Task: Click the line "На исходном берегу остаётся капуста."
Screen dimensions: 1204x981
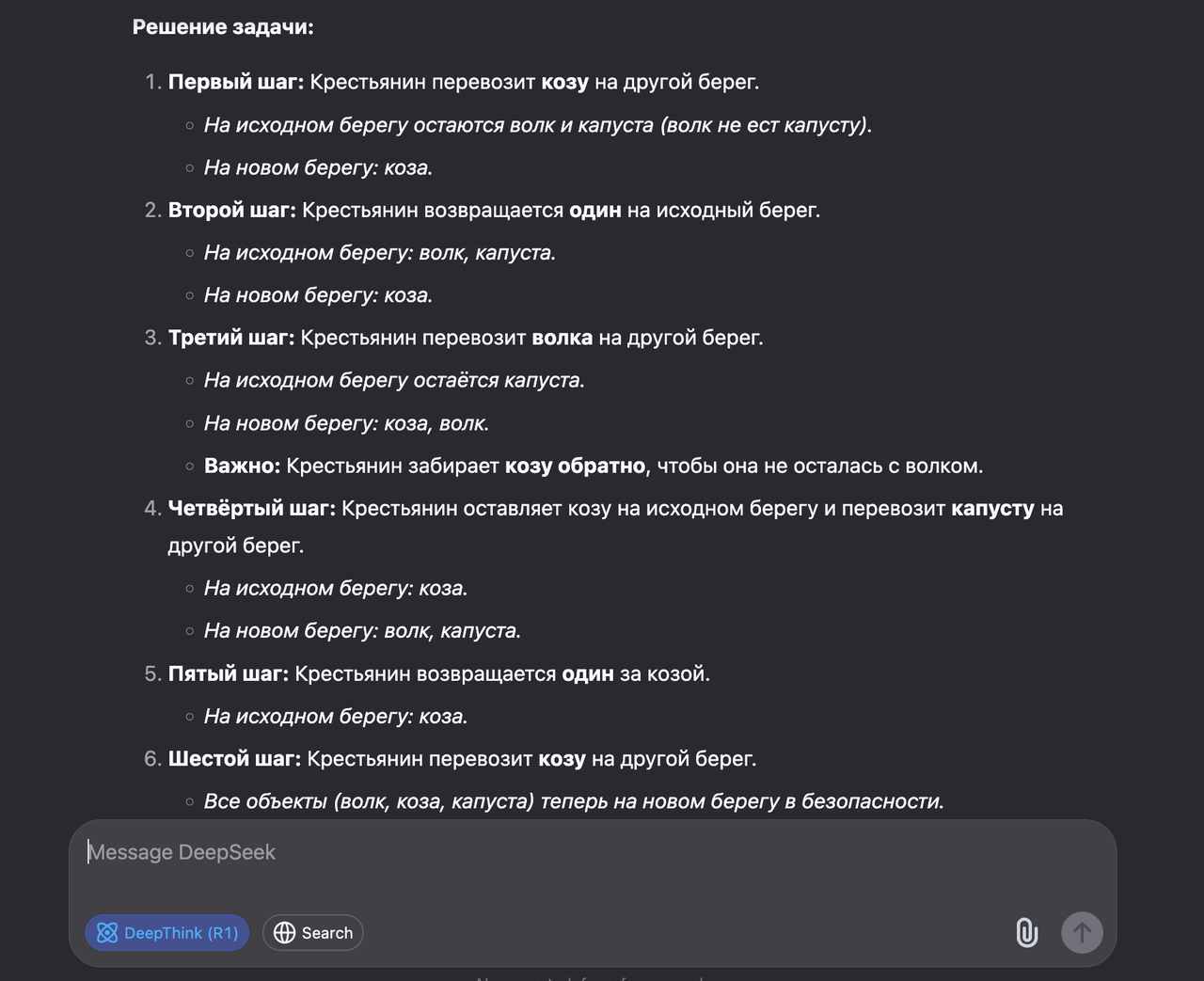Action: 394,381
